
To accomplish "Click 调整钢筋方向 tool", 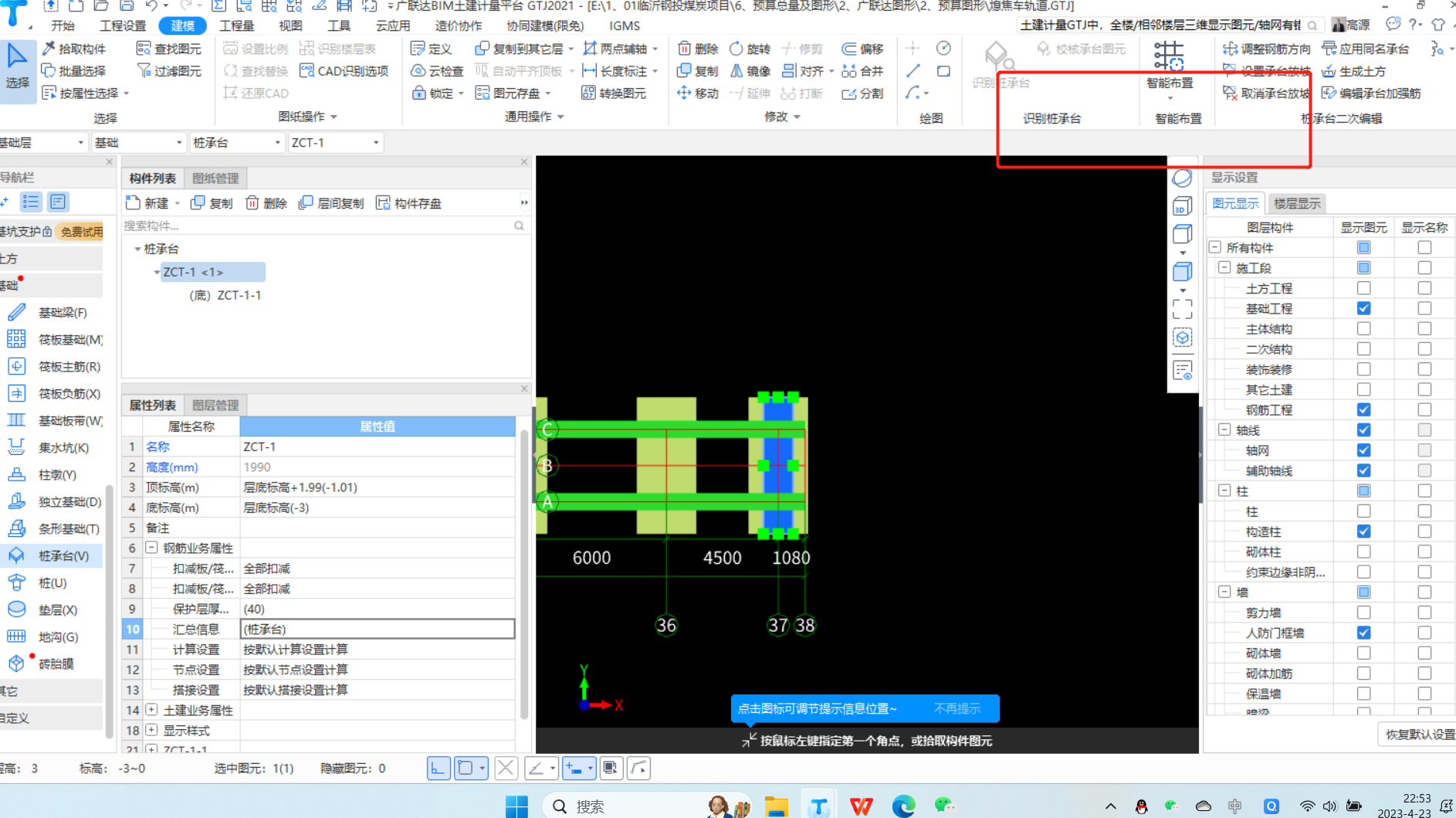I will tap(1267, 49).
